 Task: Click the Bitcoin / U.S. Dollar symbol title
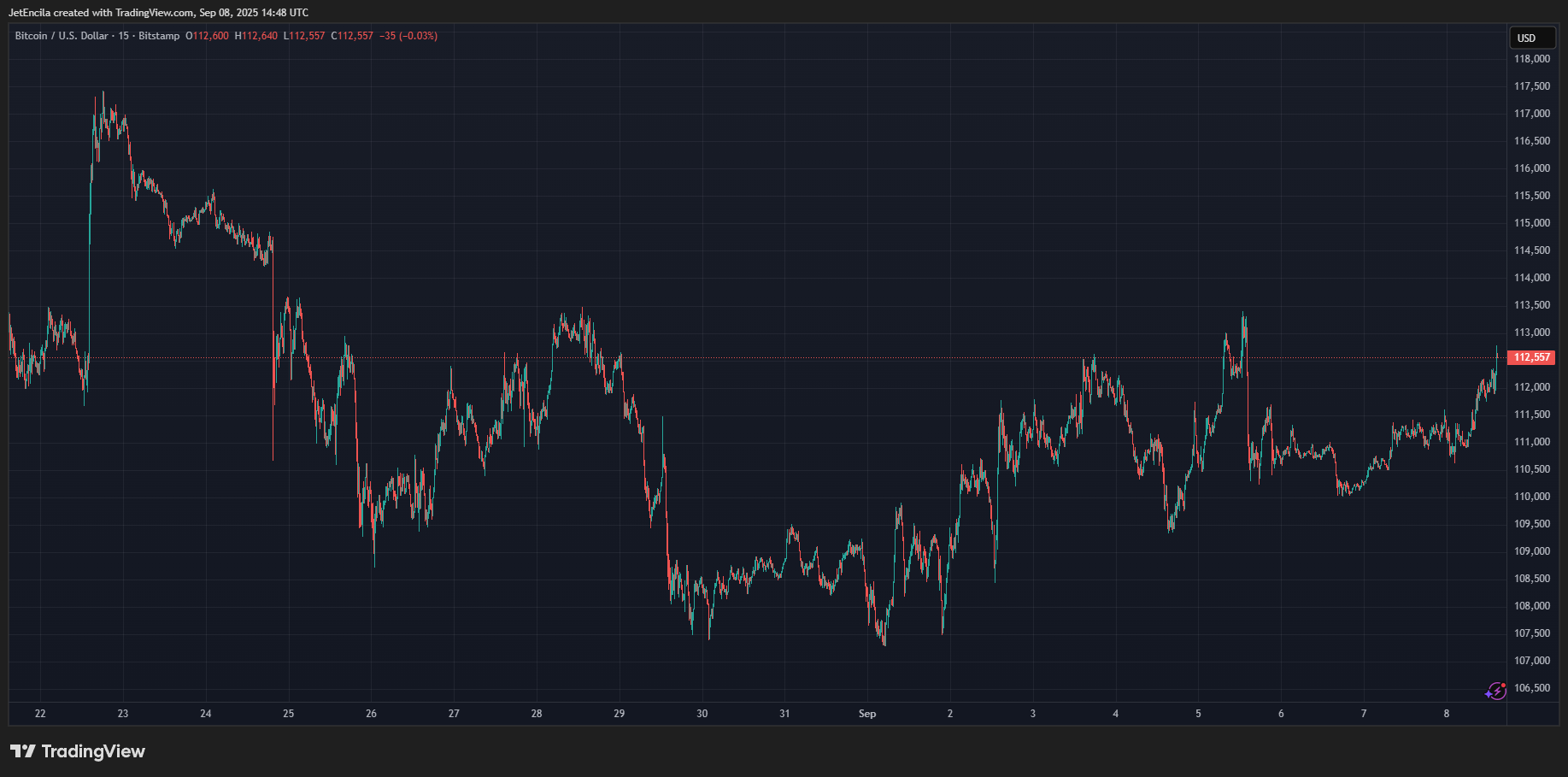point(62,36)
